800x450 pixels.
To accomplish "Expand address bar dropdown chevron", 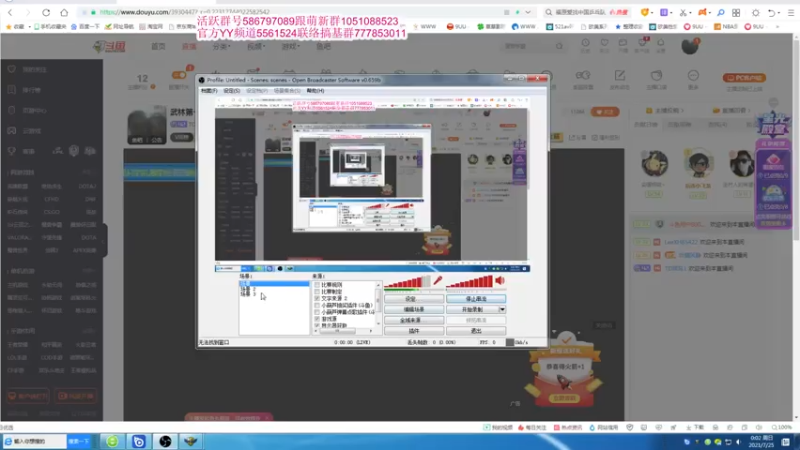I will [x=528, y=12].
